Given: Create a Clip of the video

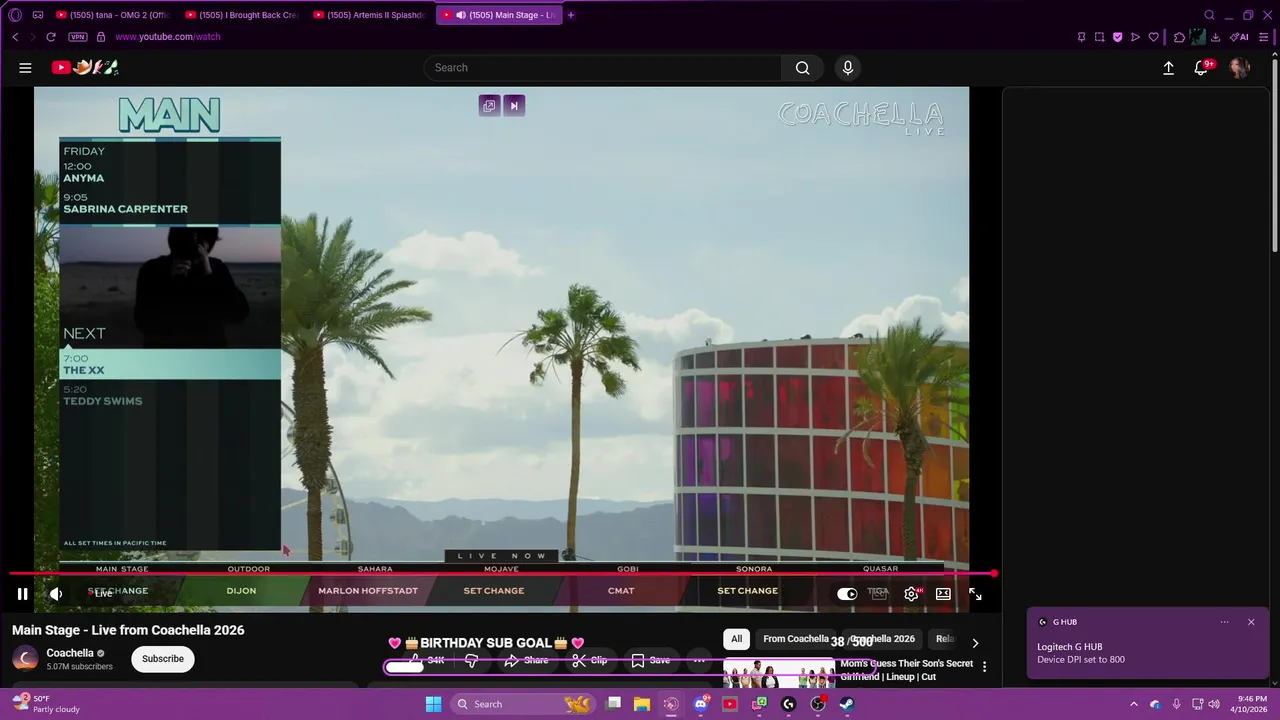Looking at the screenshot, I should tap(590, 660).
